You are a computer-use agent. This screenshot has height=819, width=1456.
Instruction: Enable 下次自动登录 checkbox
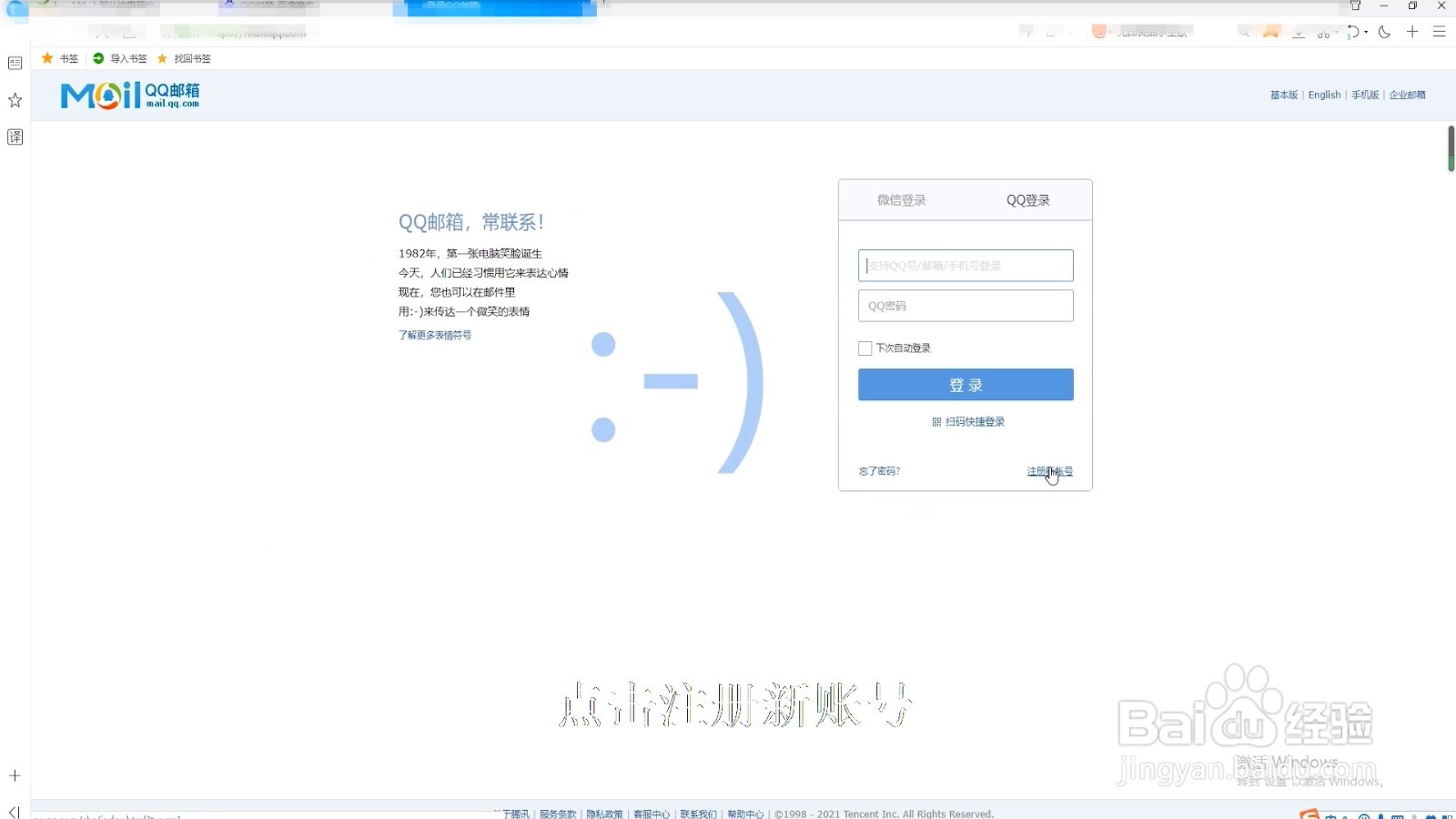tap(865, 349)
